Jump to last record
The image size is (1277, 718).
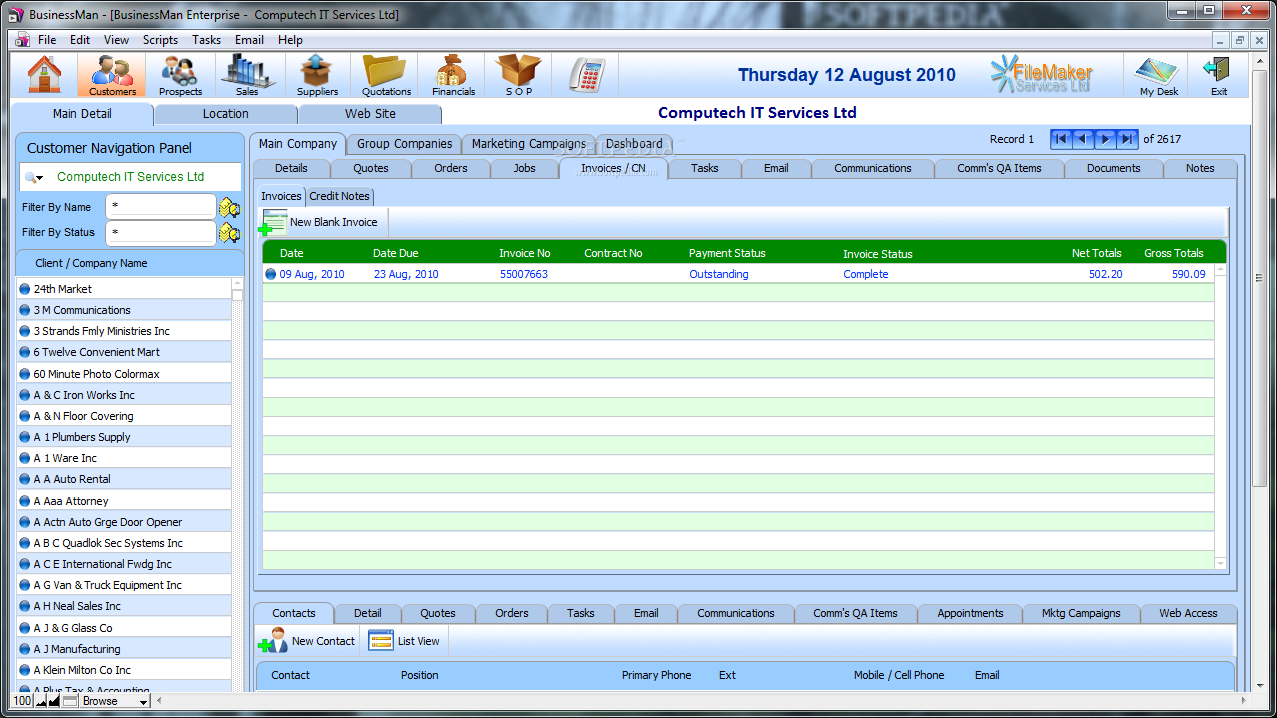1127,139
